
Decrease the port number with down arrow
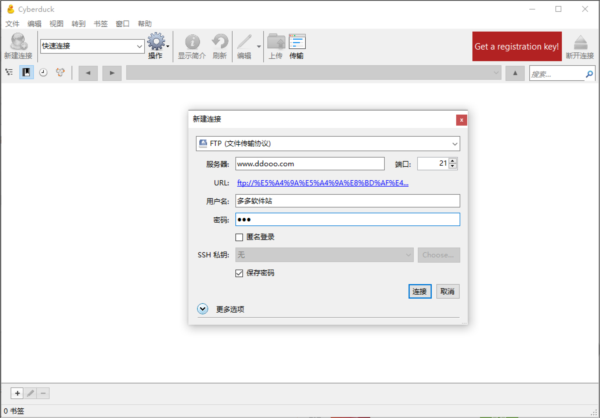click(x=453, y=166)
